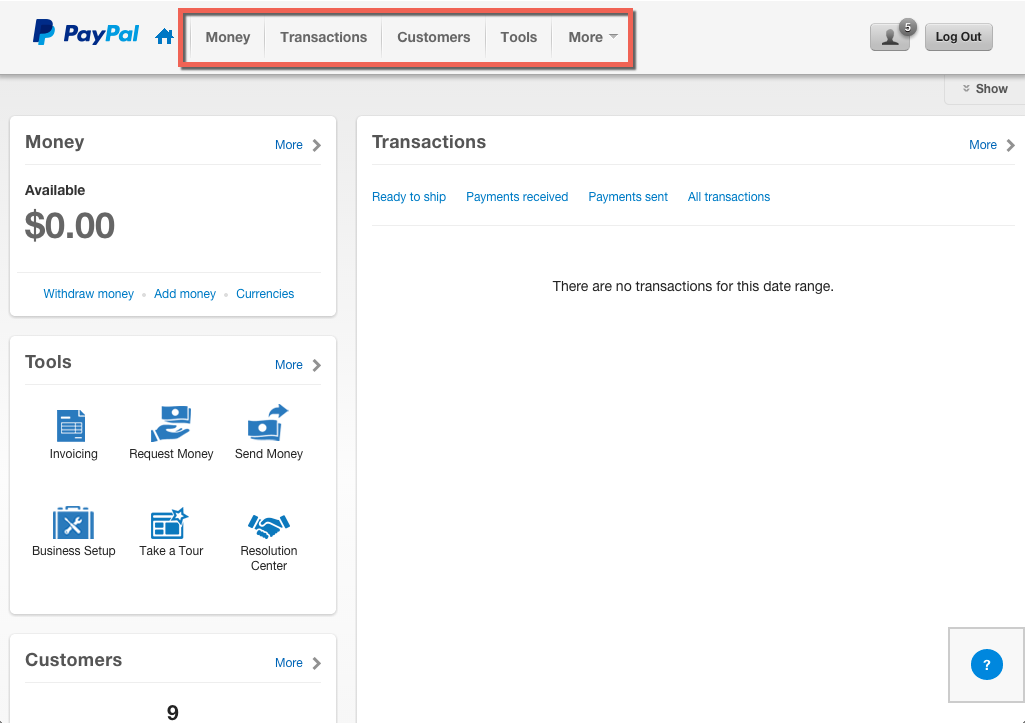
Task: Click the blue help question mark
Action: 986,664
